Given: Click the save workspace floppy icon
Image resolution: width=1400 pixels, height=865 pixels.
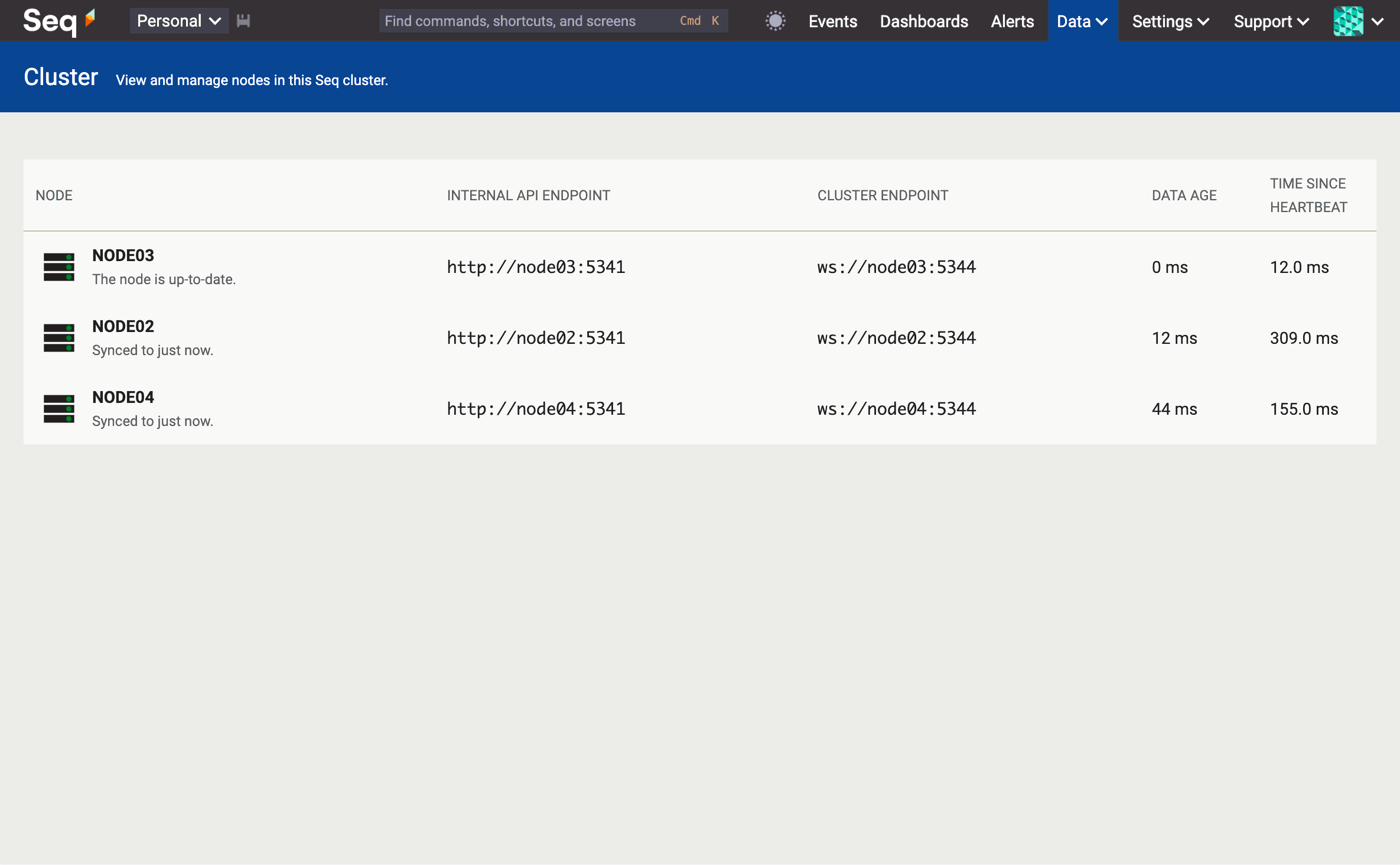Looking at the screenshot, I should click(243, 21).
